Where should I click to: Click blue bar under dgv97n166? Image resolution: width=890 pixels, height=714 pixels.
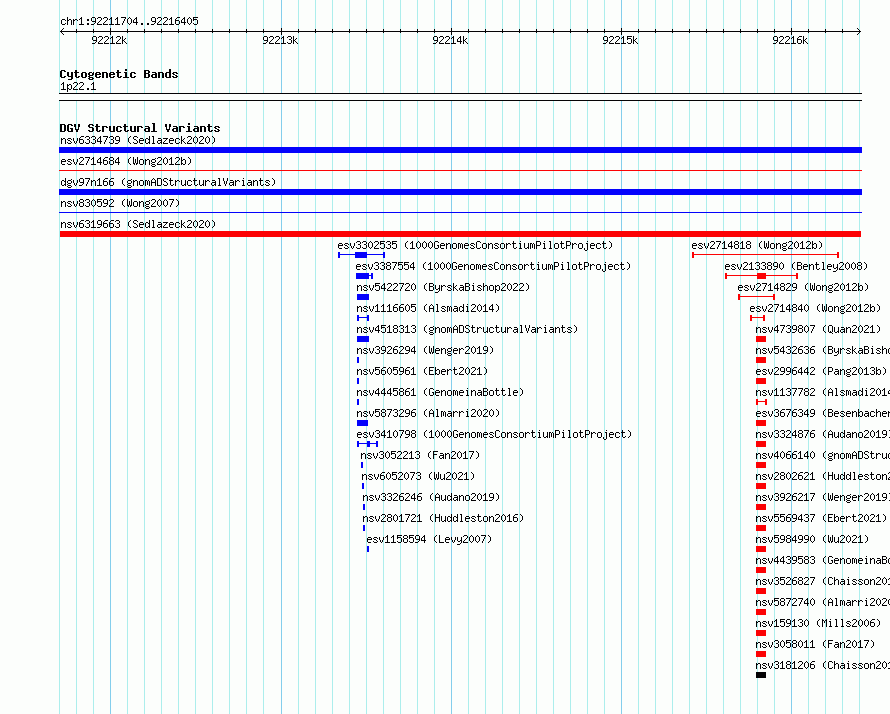tap(460, 192)
